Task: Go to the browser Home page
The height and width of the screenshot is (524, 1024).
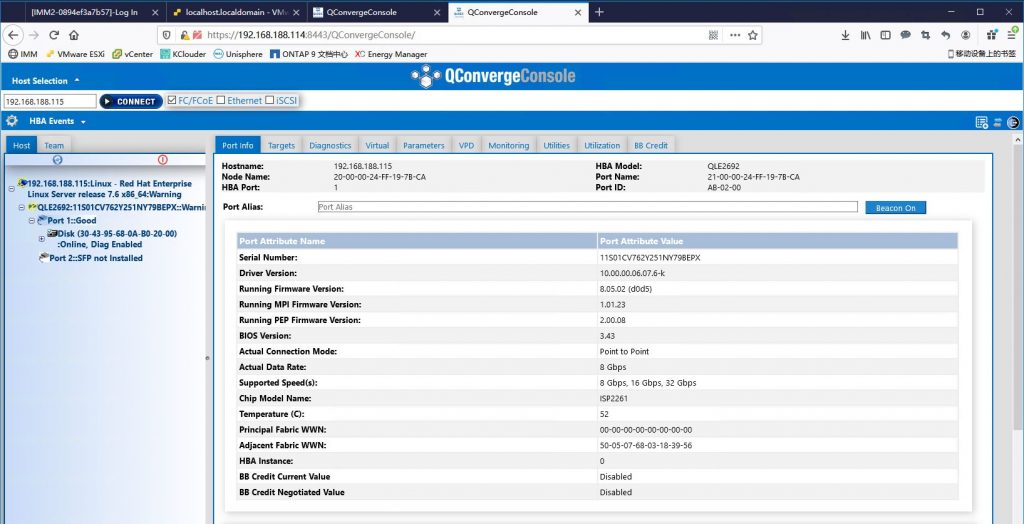Action: pos(74,35)
